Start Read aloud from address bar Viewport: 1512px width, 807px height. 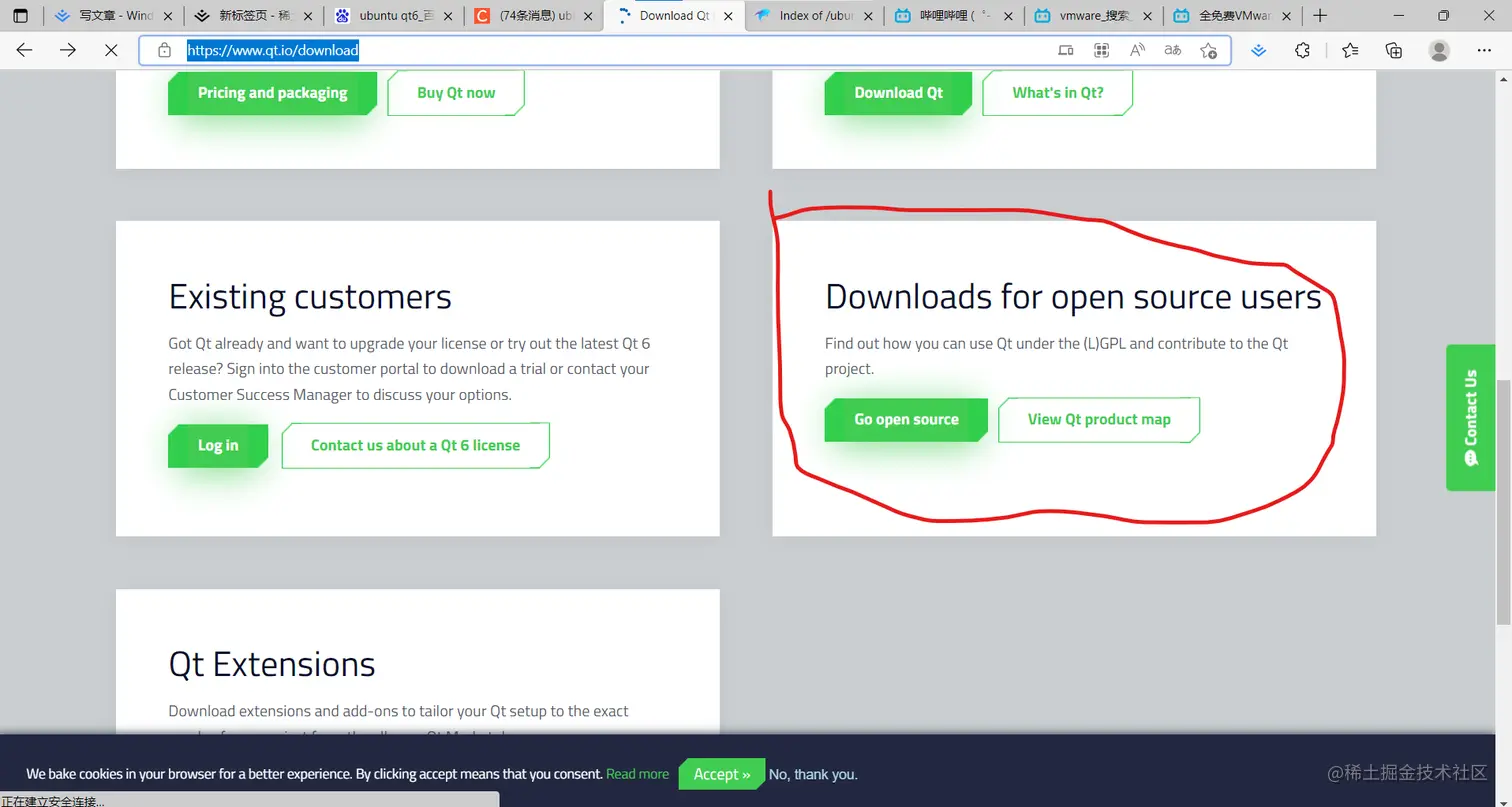[1137, 50]
